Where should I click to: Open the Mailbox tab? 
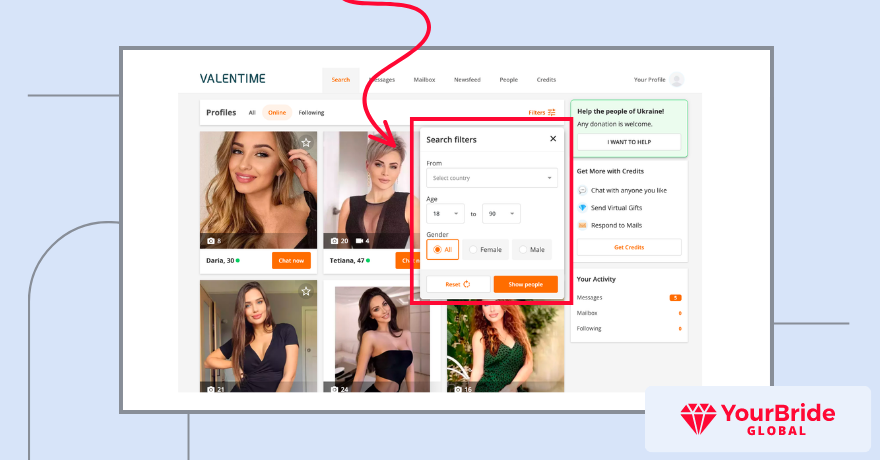tap(424, 80)
